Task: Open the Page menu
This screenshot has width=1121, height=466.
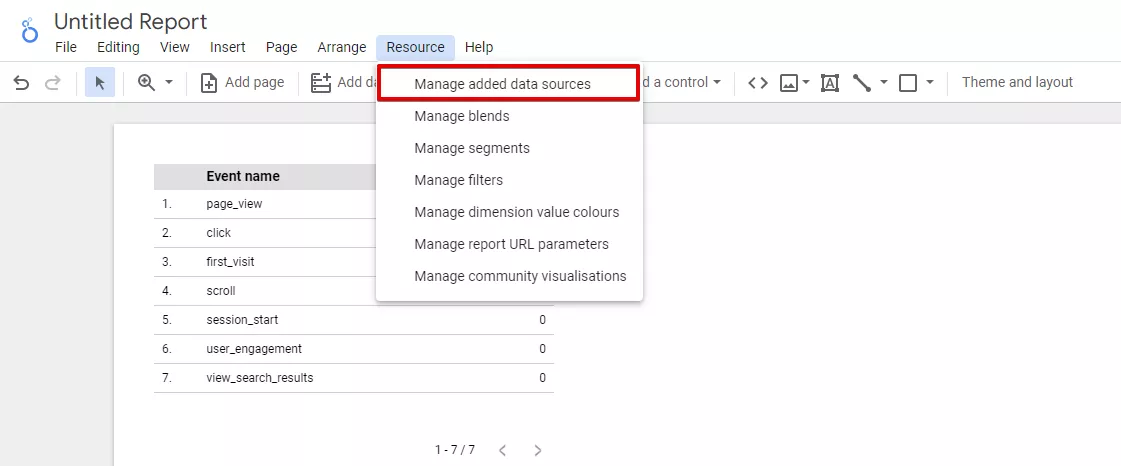Action: [x=282, y=47]
